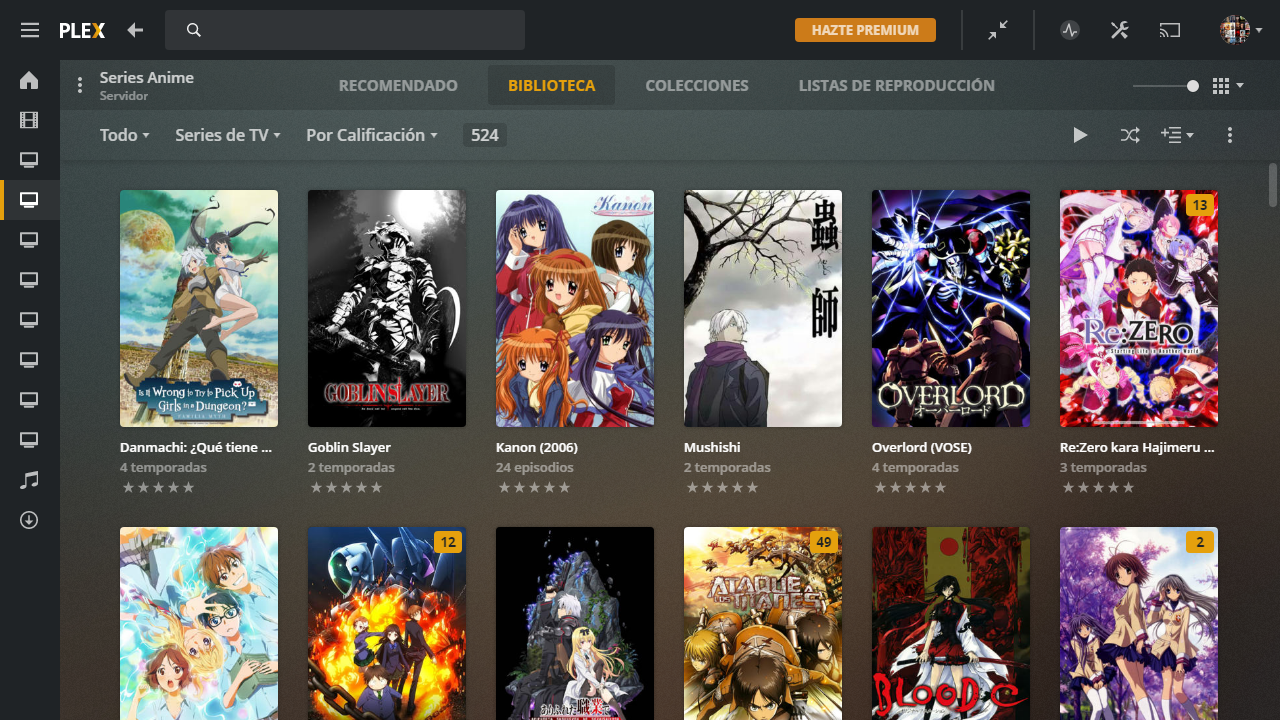Open the Activity monitor icon
Image resolution: width=1280 pixels, height=720 pixels.
click(x=1070, y=30)
